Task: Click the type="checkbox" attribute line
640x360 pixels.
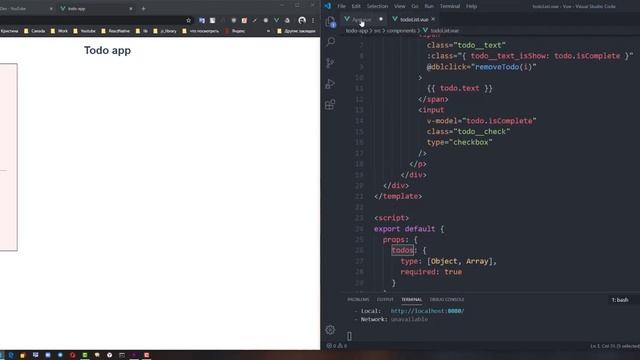Action: point(459,142)
